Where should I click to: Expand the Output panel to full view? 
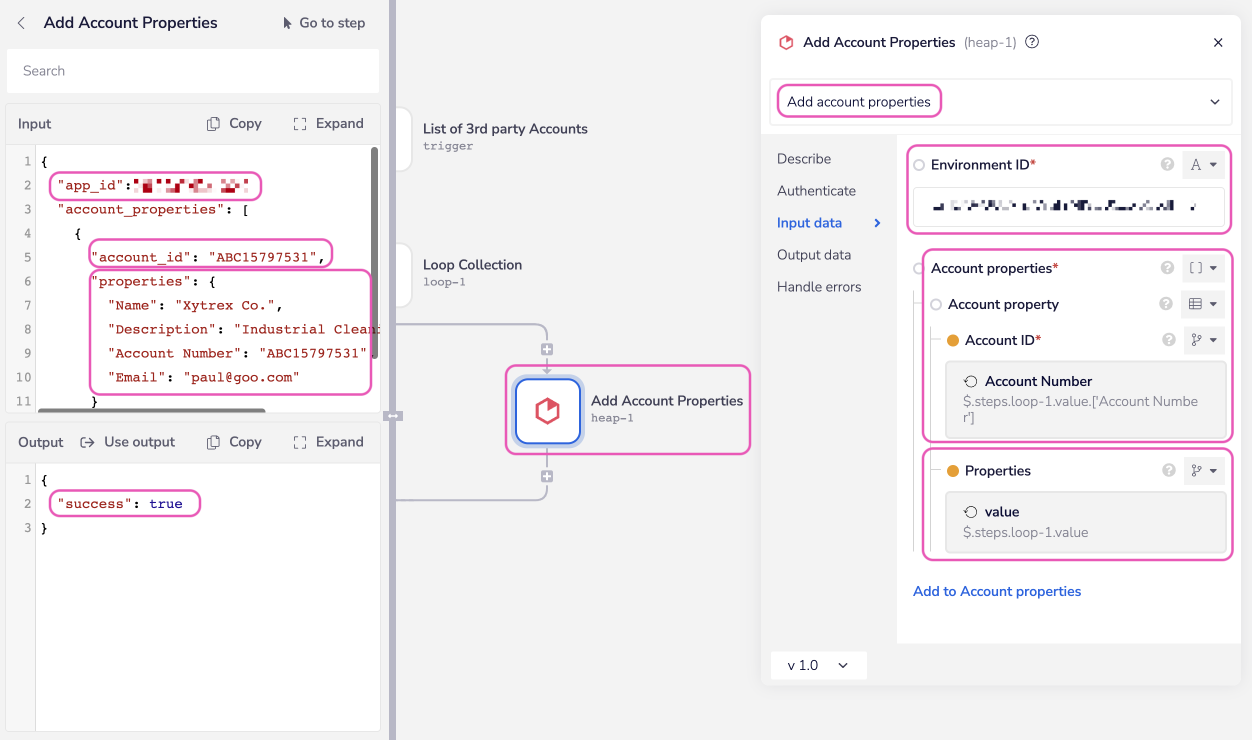[x=328, y=441]
